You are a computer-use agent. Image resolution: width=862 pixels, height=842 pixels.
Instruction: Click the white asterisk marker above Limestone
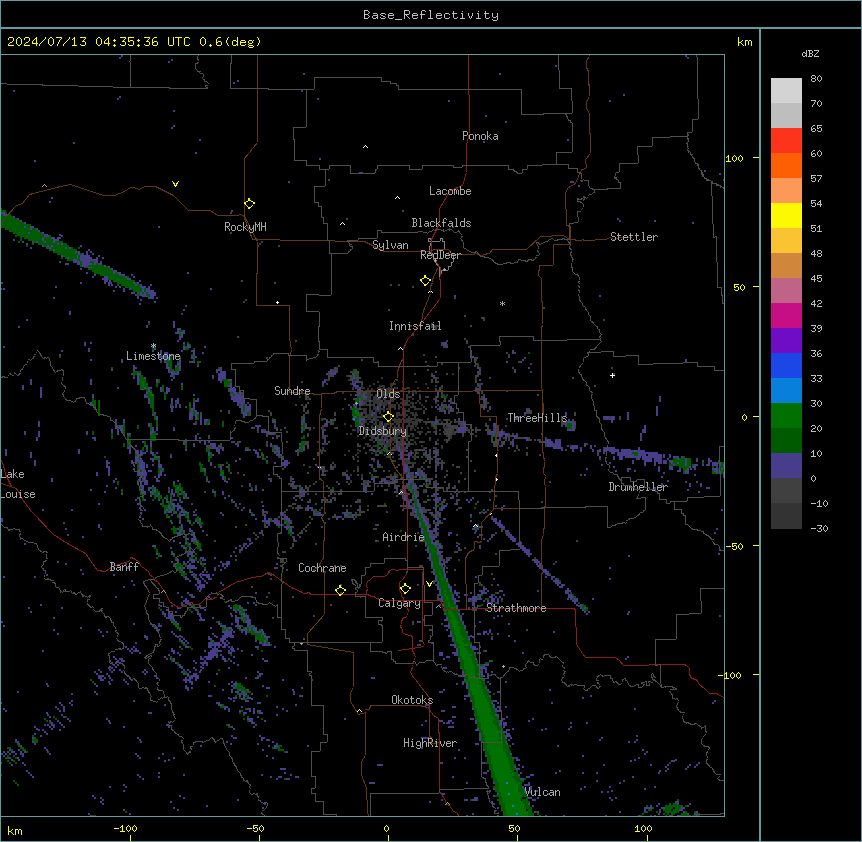[x=154, y=346]
